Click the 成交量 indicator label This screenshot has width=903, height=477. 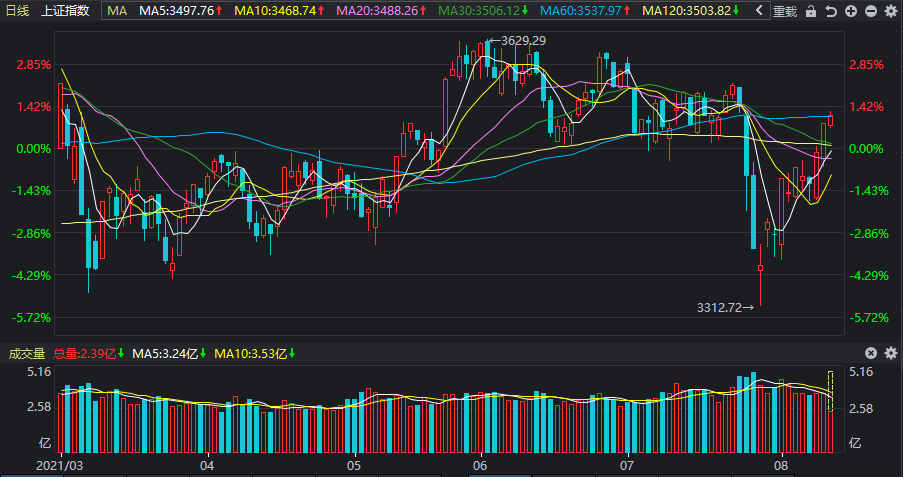26,353
